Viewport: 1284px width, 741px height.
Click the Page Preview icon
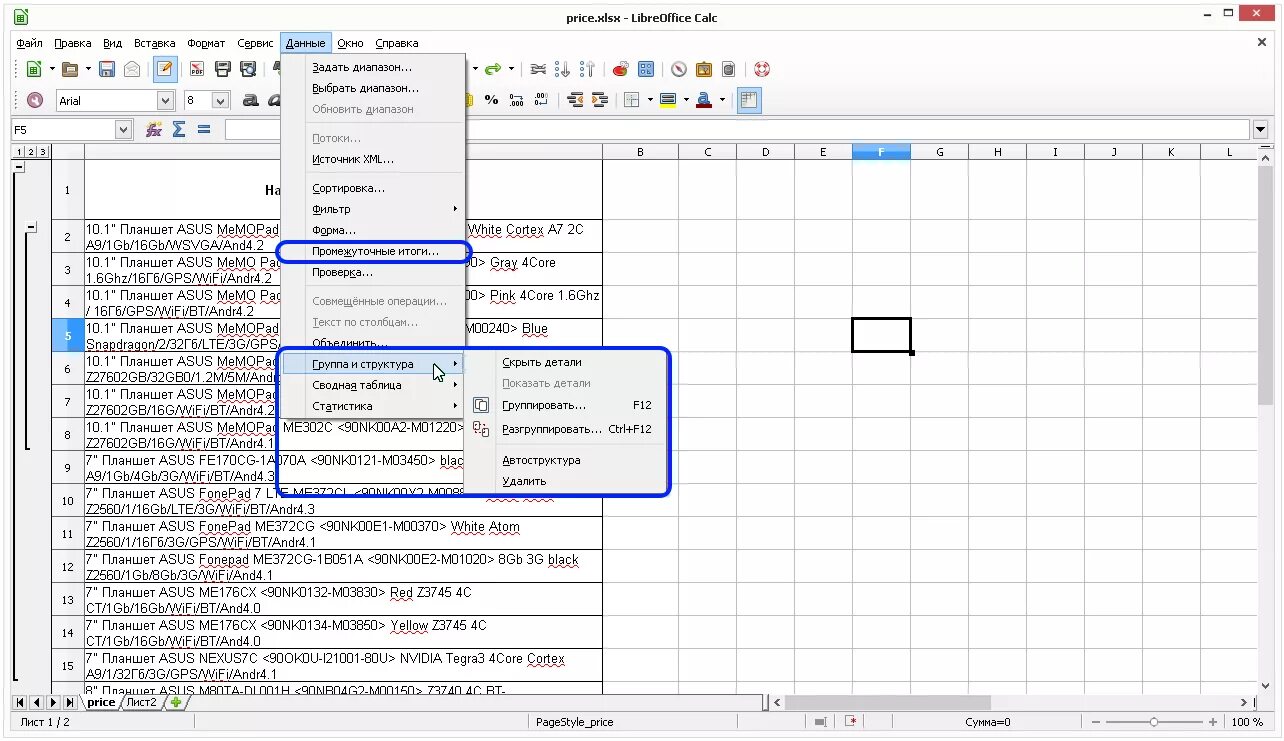pos(247,69)
